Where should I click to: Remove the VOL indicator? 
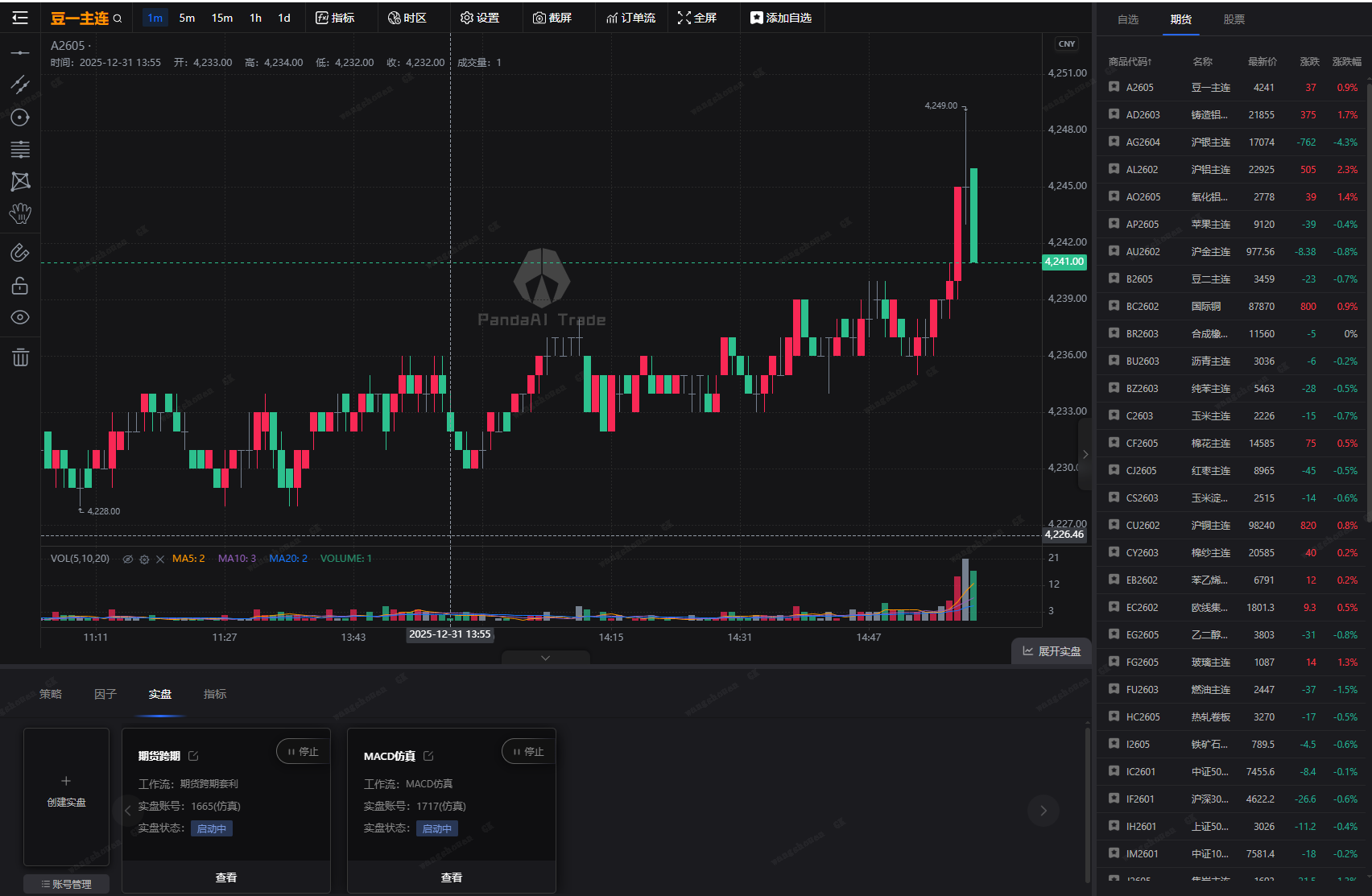click(x=160, y=559)
